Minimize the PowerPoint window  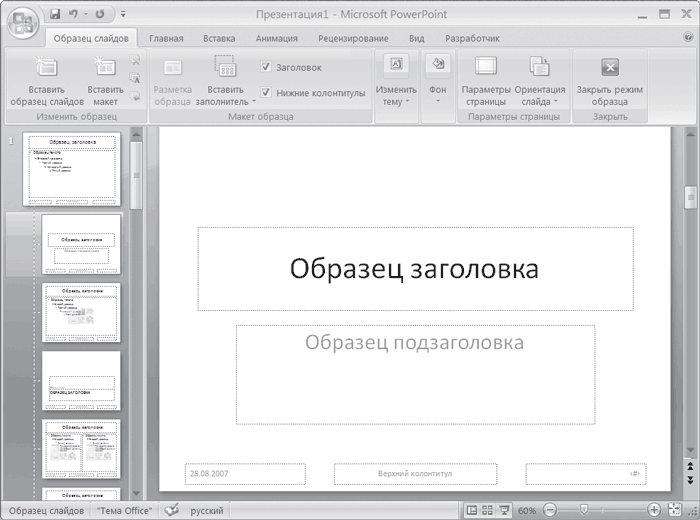[x=642, y=15]
